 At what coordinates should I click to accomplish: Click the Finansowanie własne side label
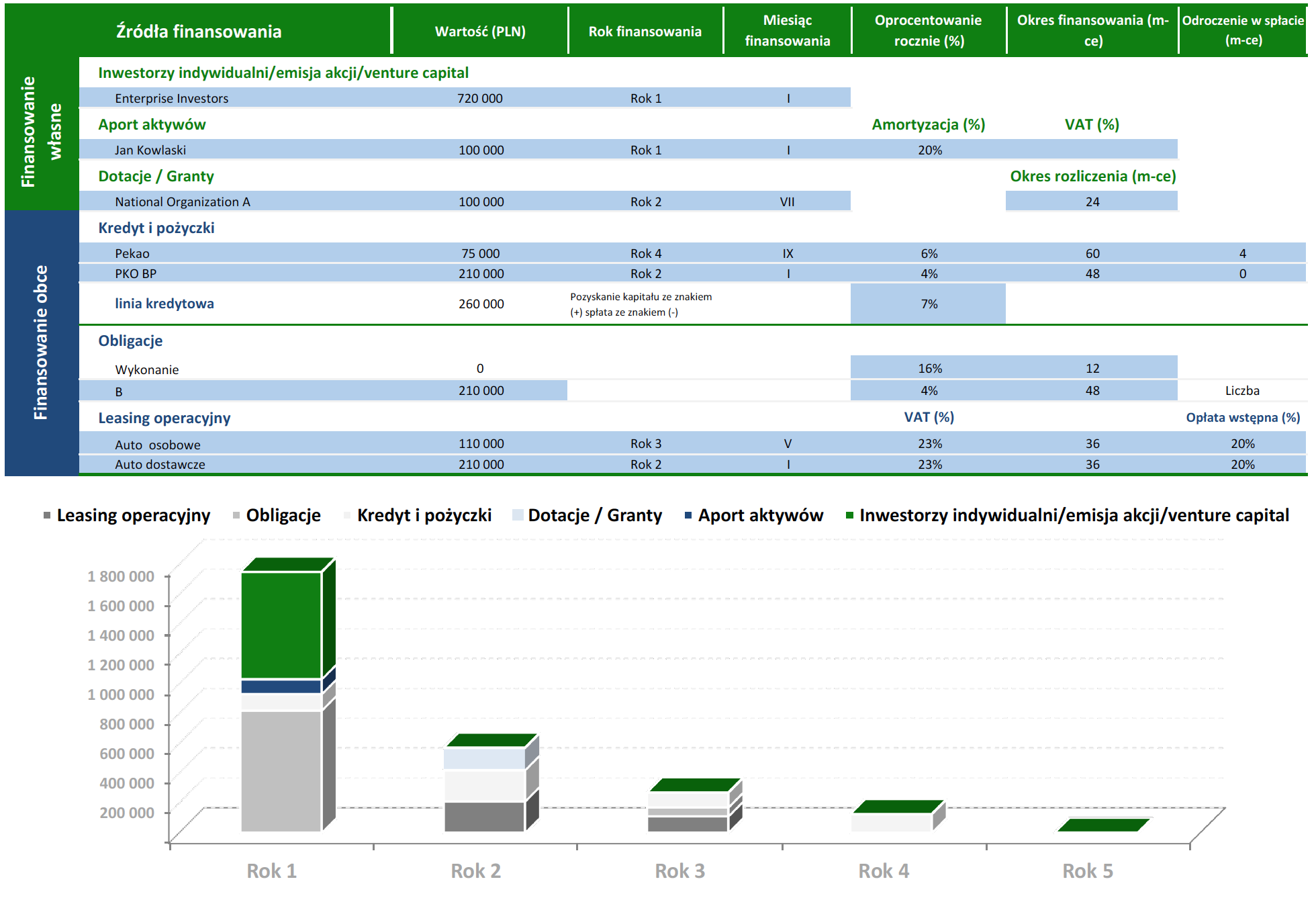coord(41,132)
